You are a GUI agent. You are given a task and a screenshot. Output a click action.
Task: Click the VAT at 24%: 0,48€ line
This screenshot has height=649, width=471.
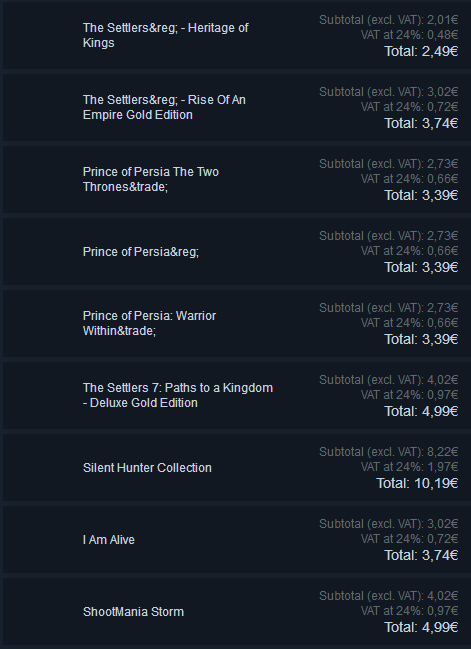point(410,35)
